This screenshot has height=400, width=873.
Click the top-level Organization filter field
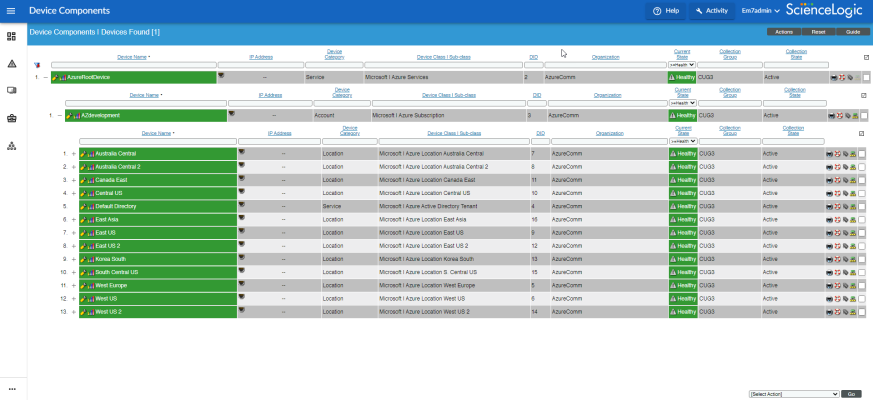click(605, 65)
